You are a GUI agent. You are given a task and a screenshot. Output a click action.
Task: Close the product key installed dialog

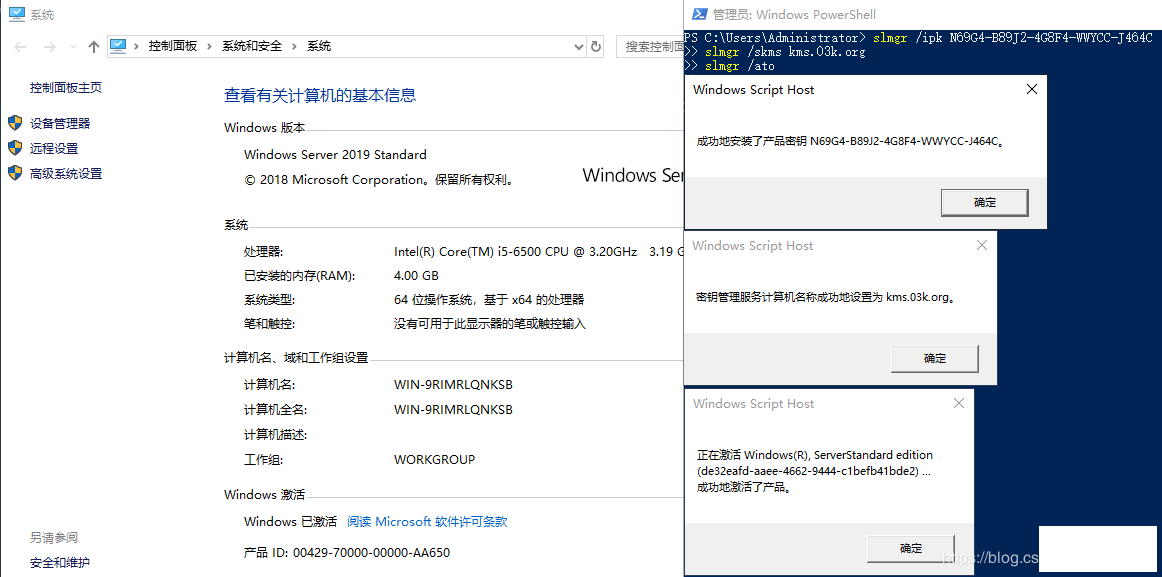1032,89
